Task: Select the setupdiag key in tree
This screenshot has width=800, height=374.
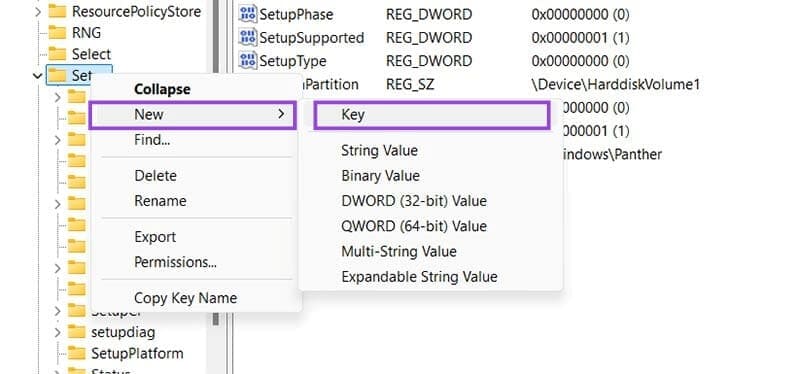Action: click(x=123, y=332)
